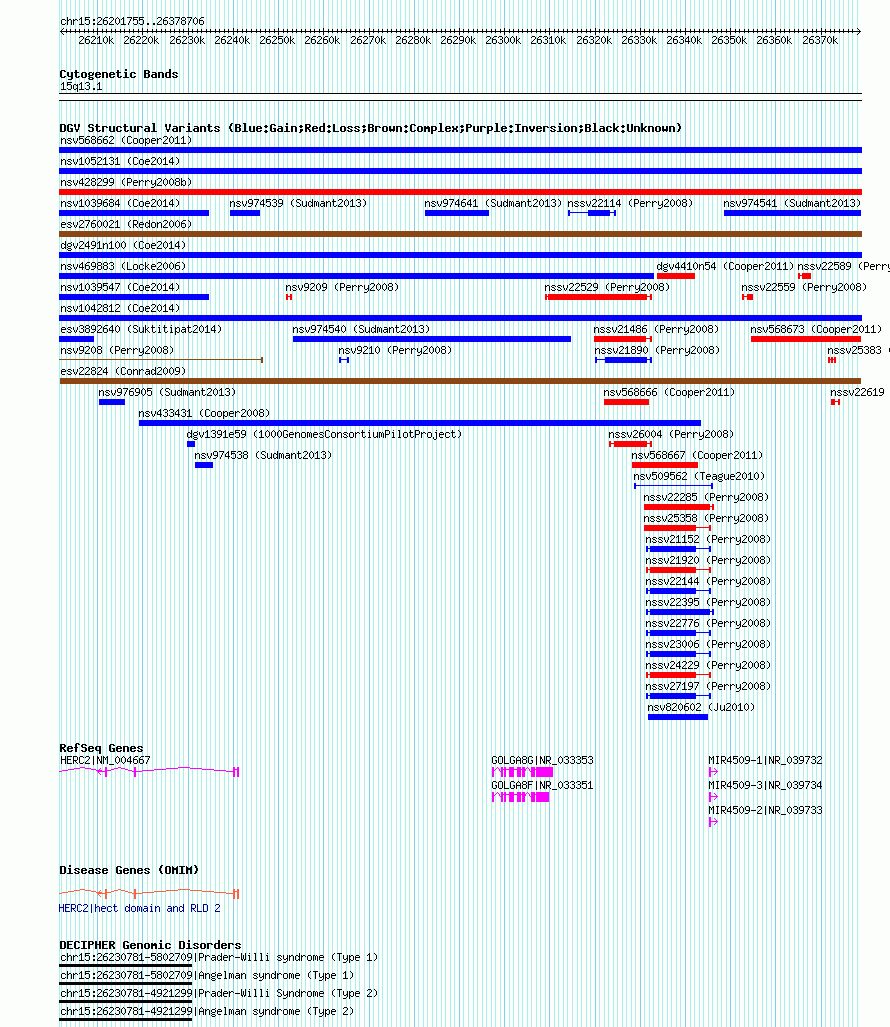This screenshot has height=1027, width=890.
Task: Select the nsv1052131 (Coe2014) blue gain bar label
Action: coord(120,161)
